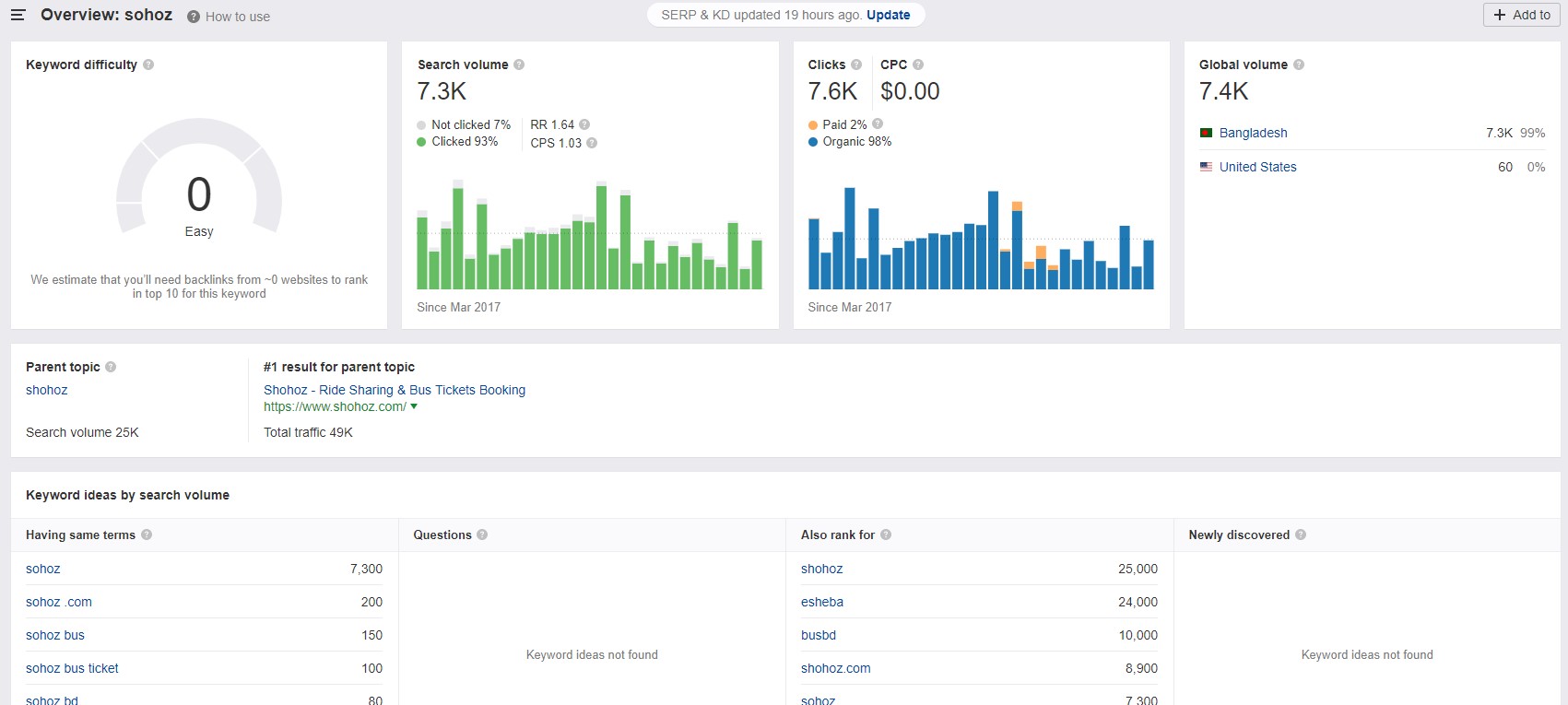
Task: Open the shohoz parent topic link
Action: [x=47, y=390]
